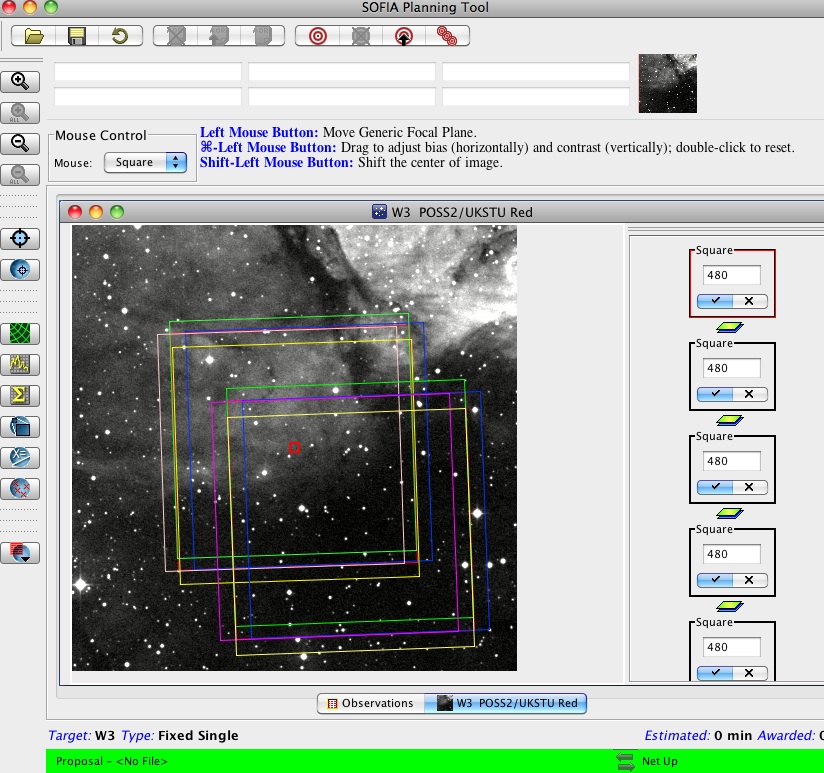Click the dropdown arrow on bottom sidebar icon
This screenshot has width=824, height=773.
26,559
